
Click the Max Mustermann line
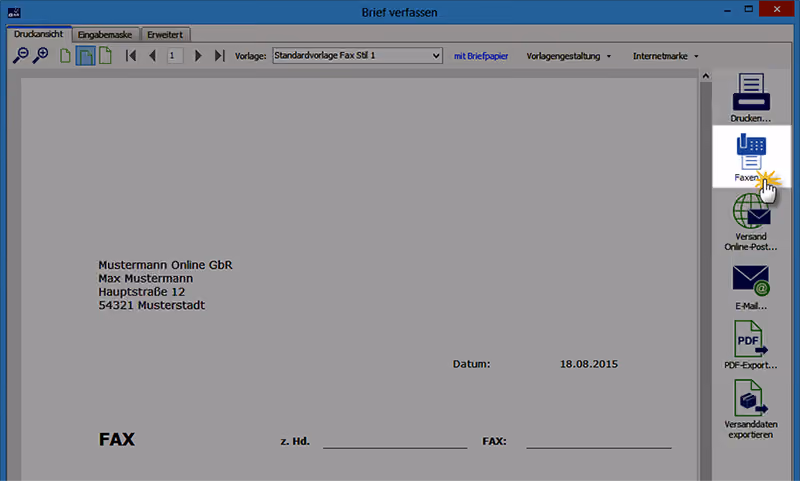coord(145,278)
